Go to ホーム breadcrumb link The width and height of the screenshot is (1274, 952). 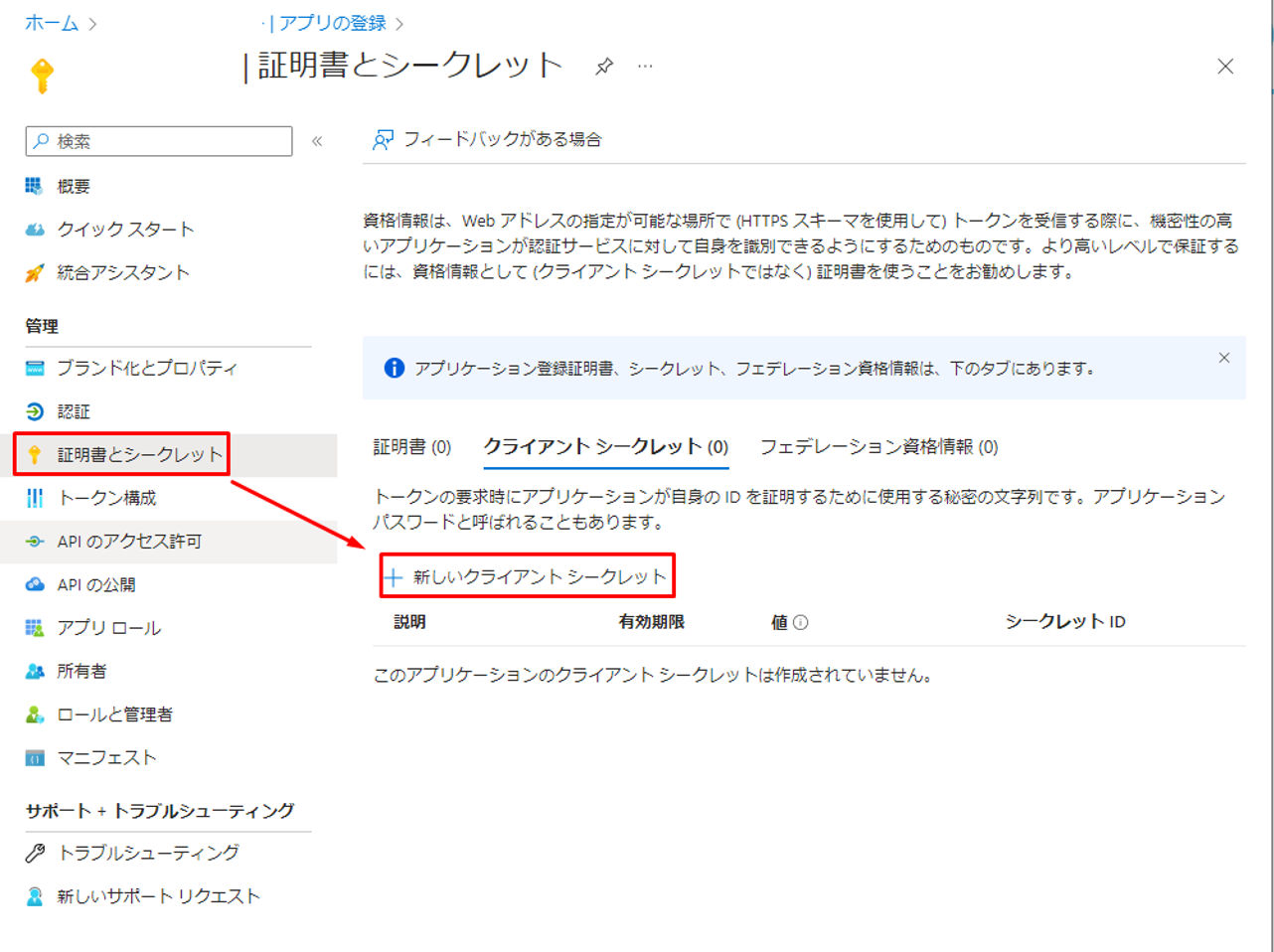click(x=52, y=23)
